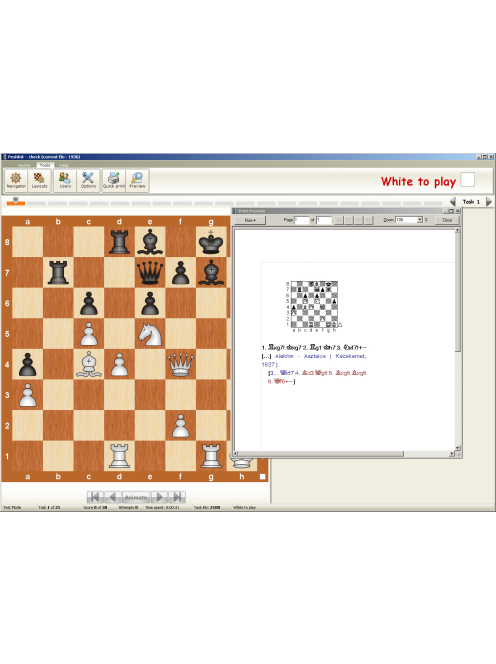Select the white pawn on f2
This screenshot has width=496, height=664.
pyautogui.click(x=180, y=426)
